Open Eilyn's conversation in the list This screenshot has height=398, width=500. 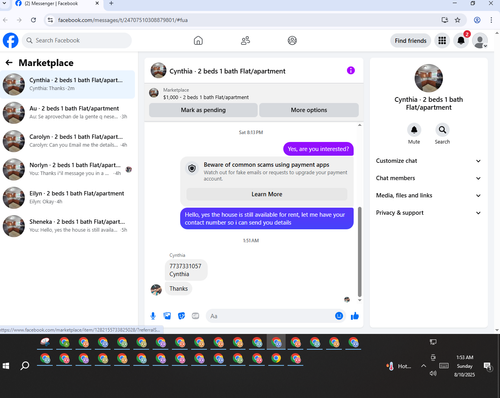(68, 198)
